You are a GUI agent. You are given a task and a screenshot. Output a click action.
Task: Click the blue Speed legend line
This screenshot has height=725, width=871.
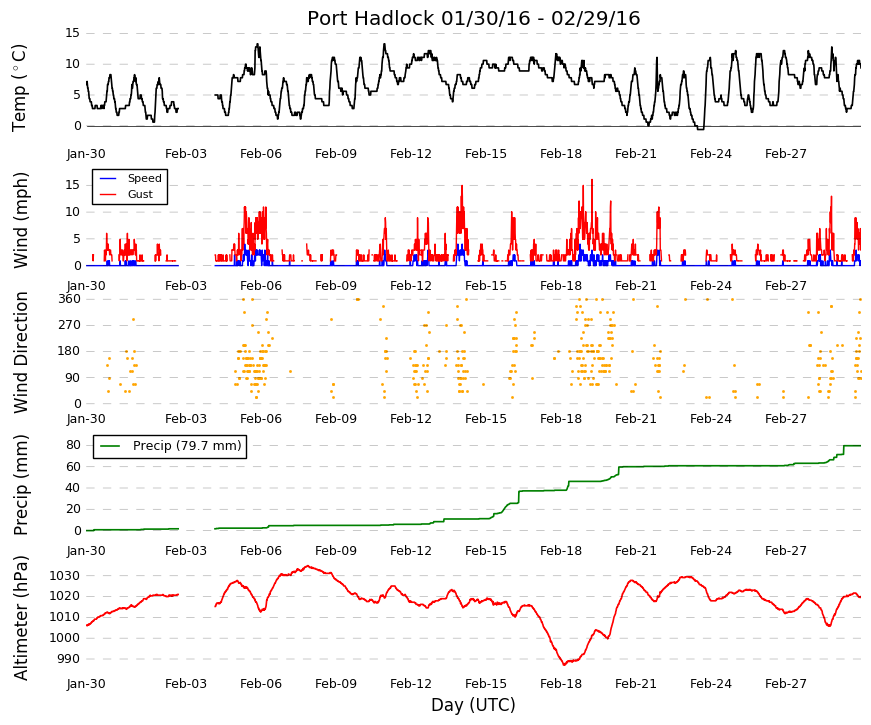(108, 179)
